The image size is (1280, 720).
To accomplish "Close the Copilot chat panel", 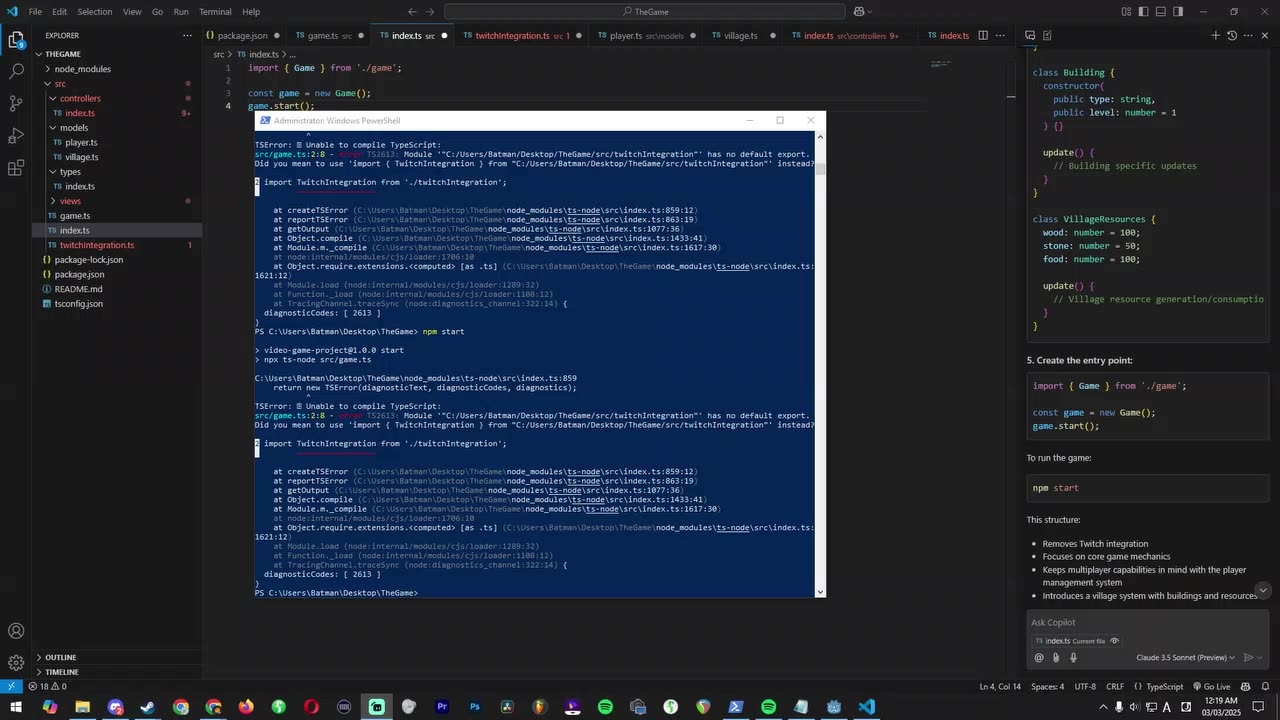I will pyautogui.click(x=1265, y=35).
